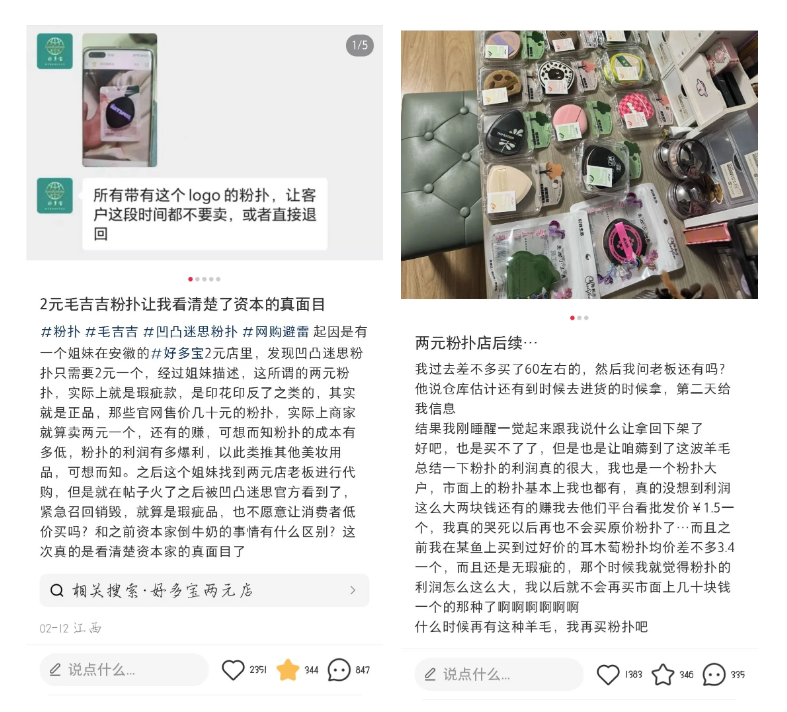787x712 pixels.
Task: Open hashtag #凹凸迷思粉扑
Action: point(190,332)
